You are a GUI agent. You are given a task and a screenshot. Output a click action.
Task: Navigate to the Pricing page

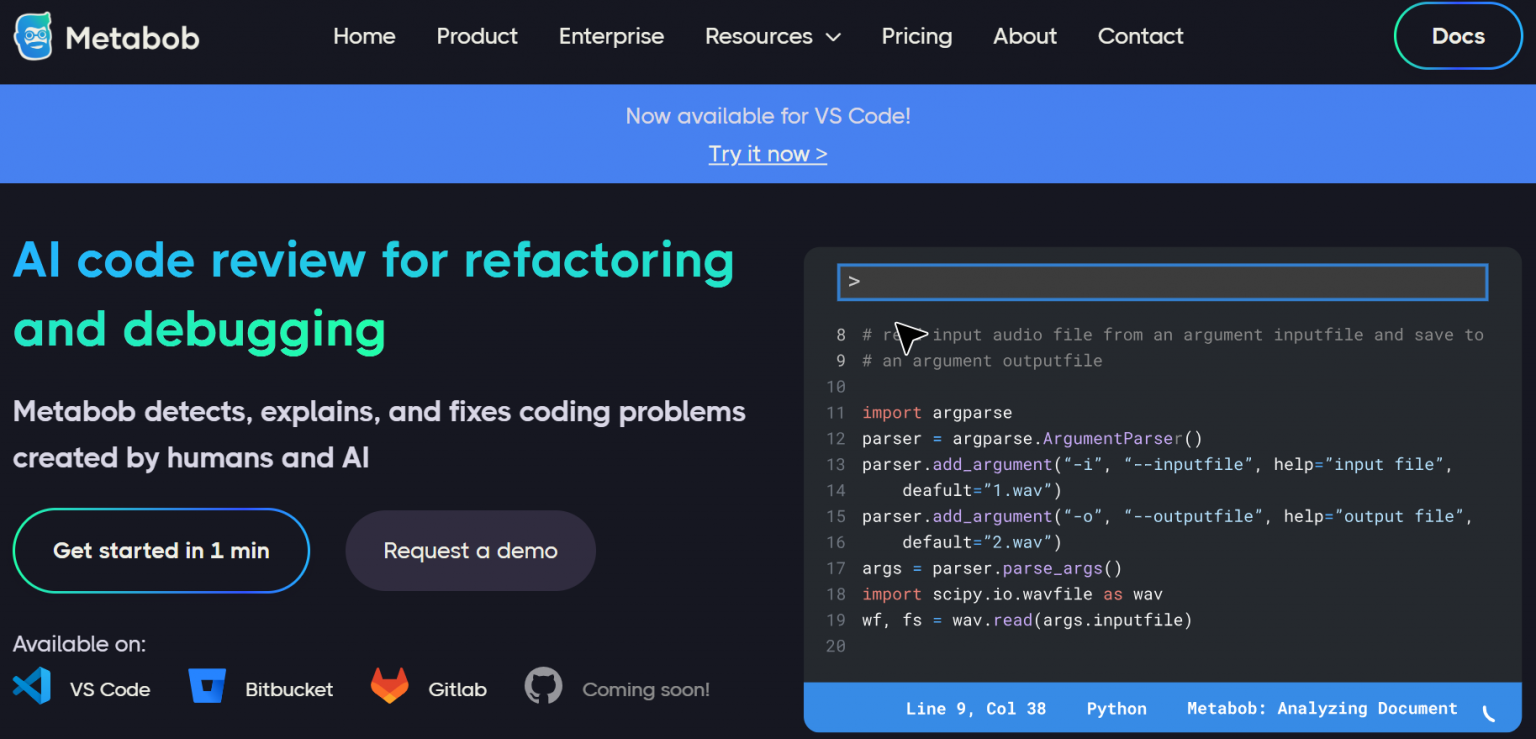coord(916,36)
